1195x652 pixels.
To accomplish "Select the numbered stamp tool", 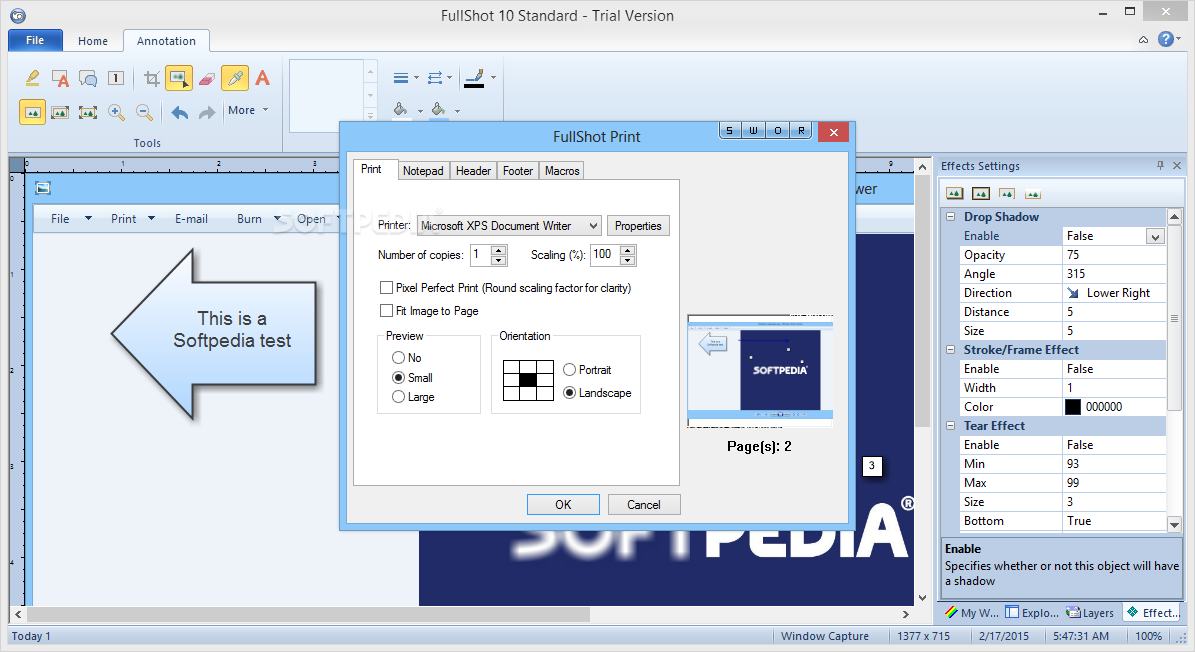I will 116,78.
